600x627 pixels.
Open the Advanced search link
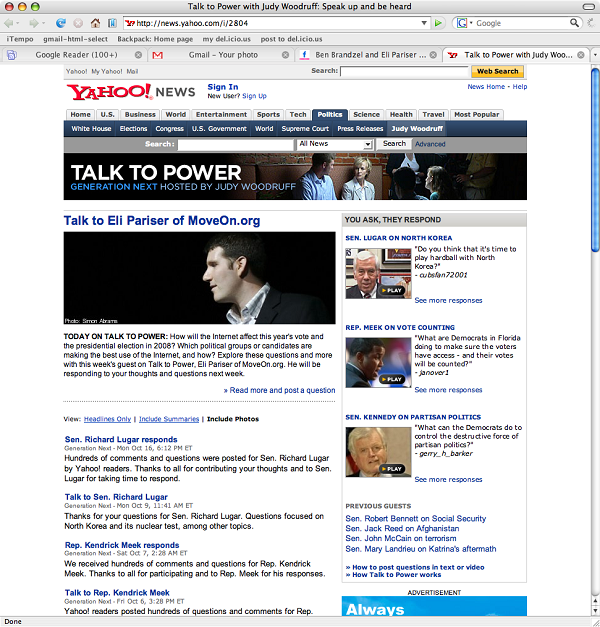click(x=430, y=144)
